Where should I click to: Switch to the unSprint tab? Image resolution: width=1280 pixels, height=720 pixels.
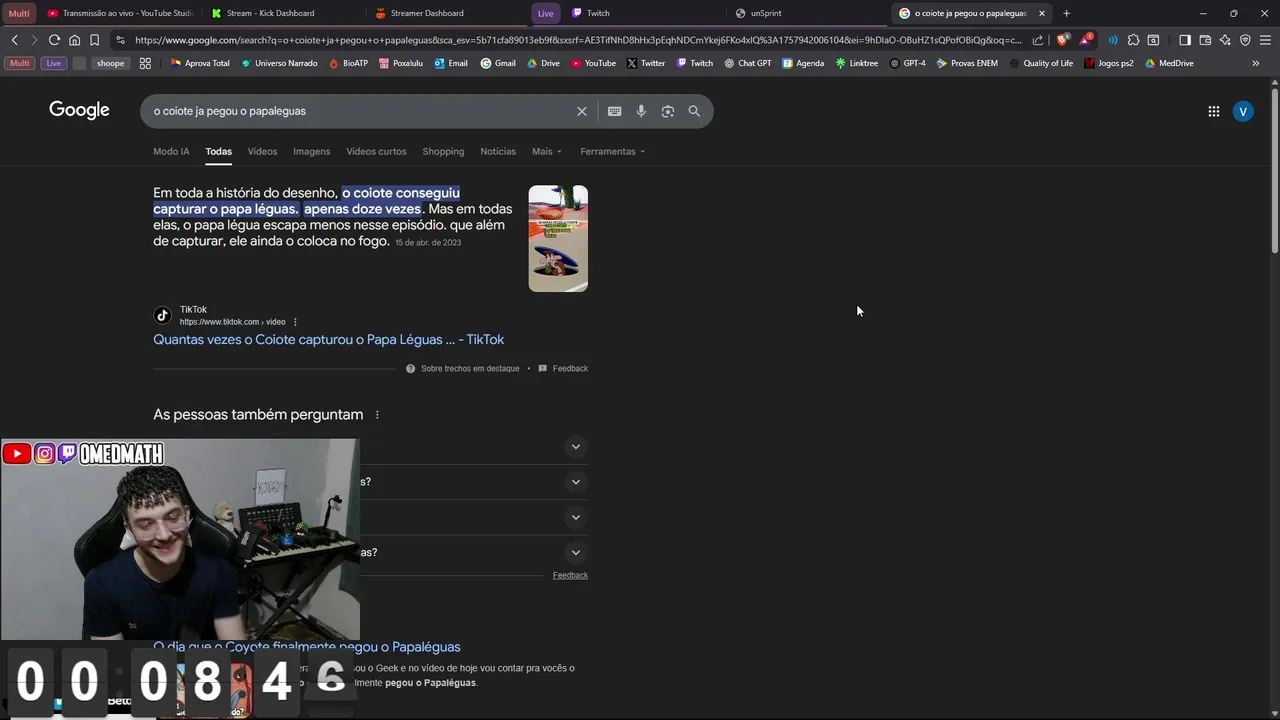tap(808, 13)
